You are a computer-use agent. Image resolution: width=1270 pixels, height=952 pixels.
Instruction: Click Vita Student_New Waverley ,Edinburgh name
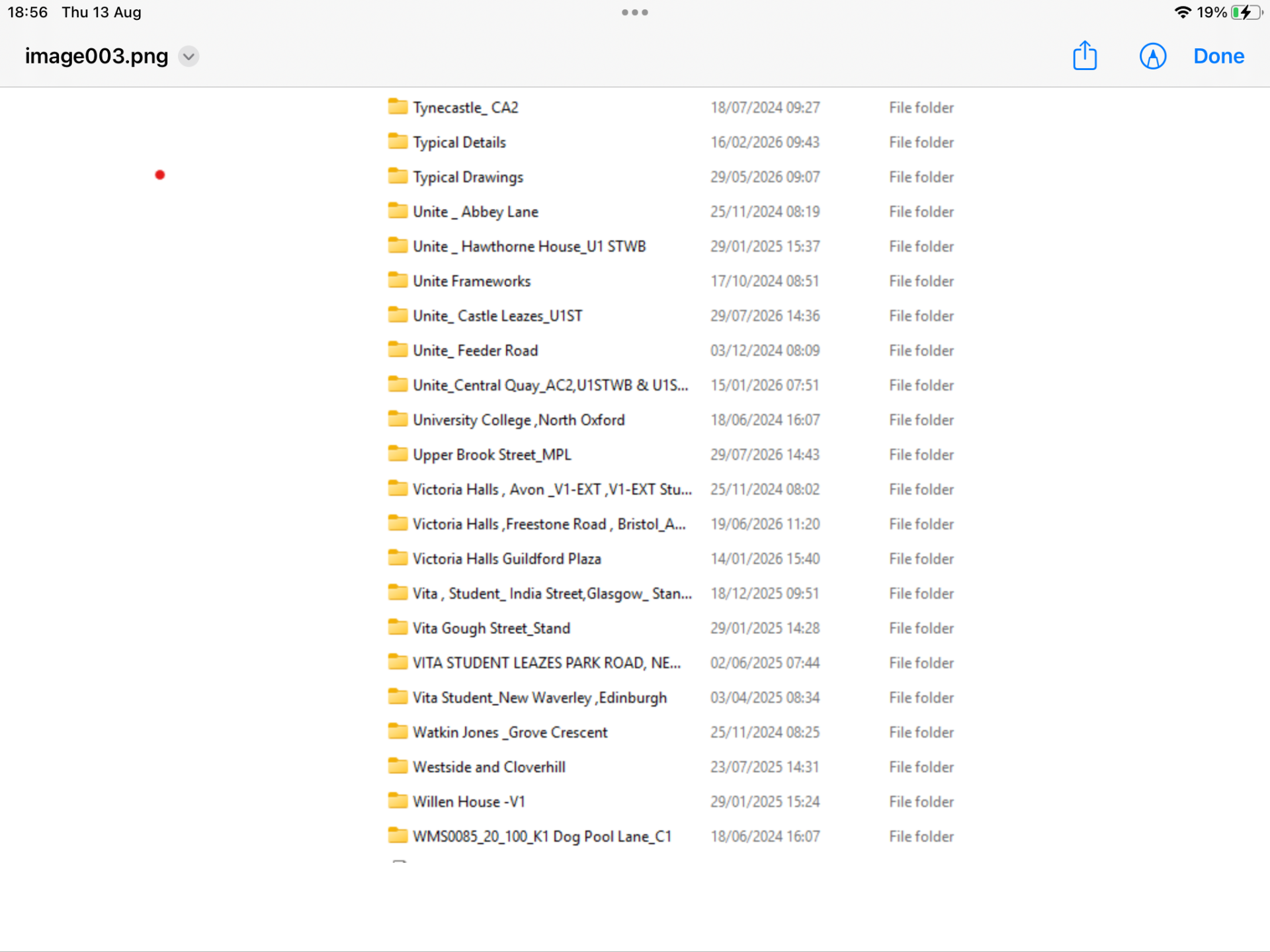540,698
